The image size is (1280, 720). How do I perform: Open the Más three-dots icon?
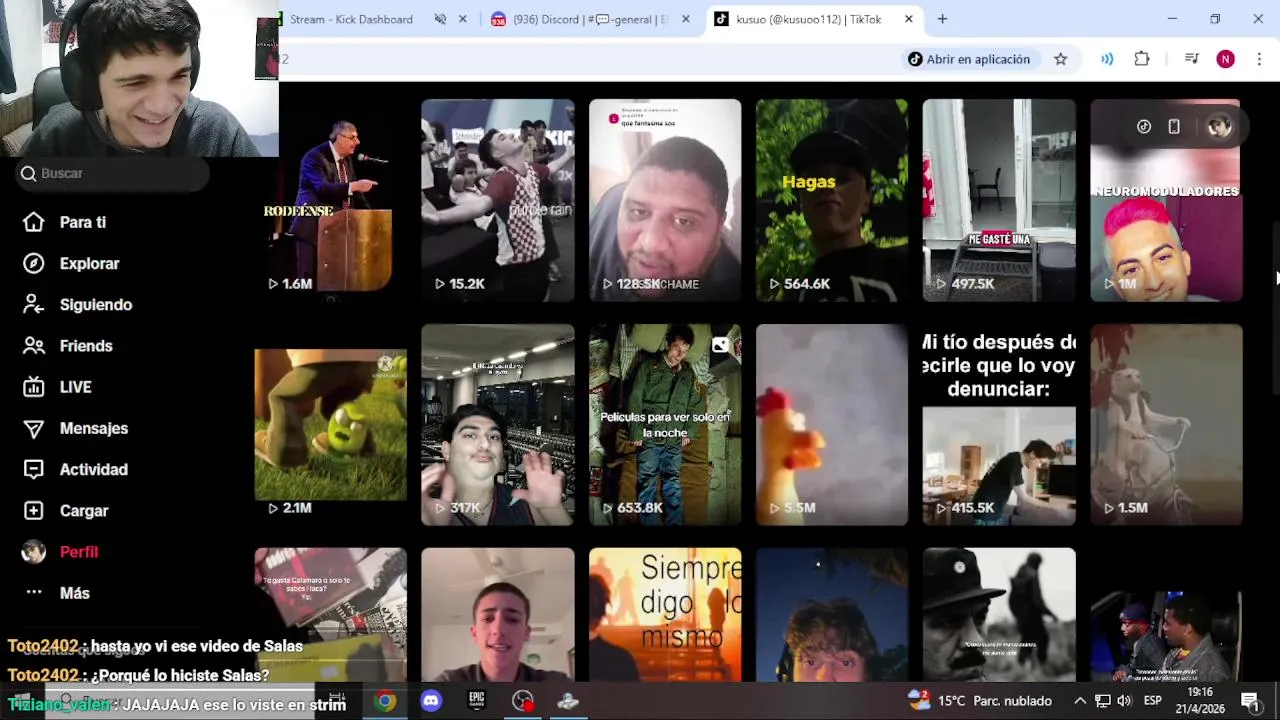[x=34, y=592]
